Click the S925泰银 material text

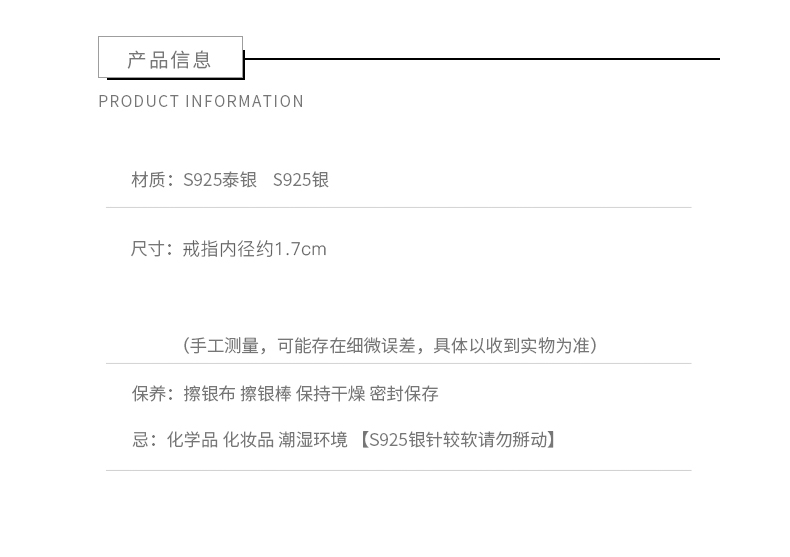coord(220,180)
